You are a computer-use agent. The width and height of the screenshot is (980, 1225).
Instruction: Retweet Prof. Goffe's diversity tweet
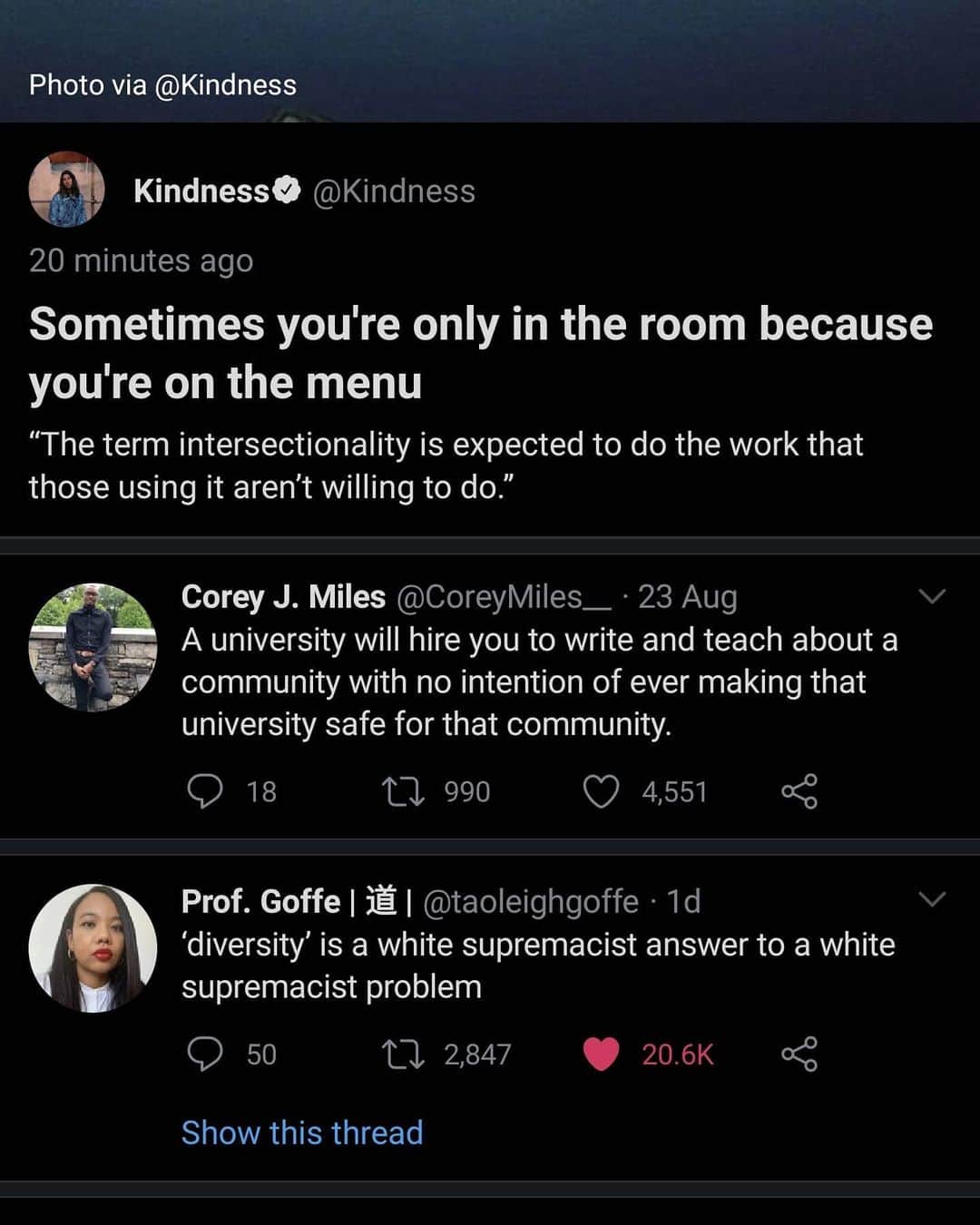pos(403,1054)
